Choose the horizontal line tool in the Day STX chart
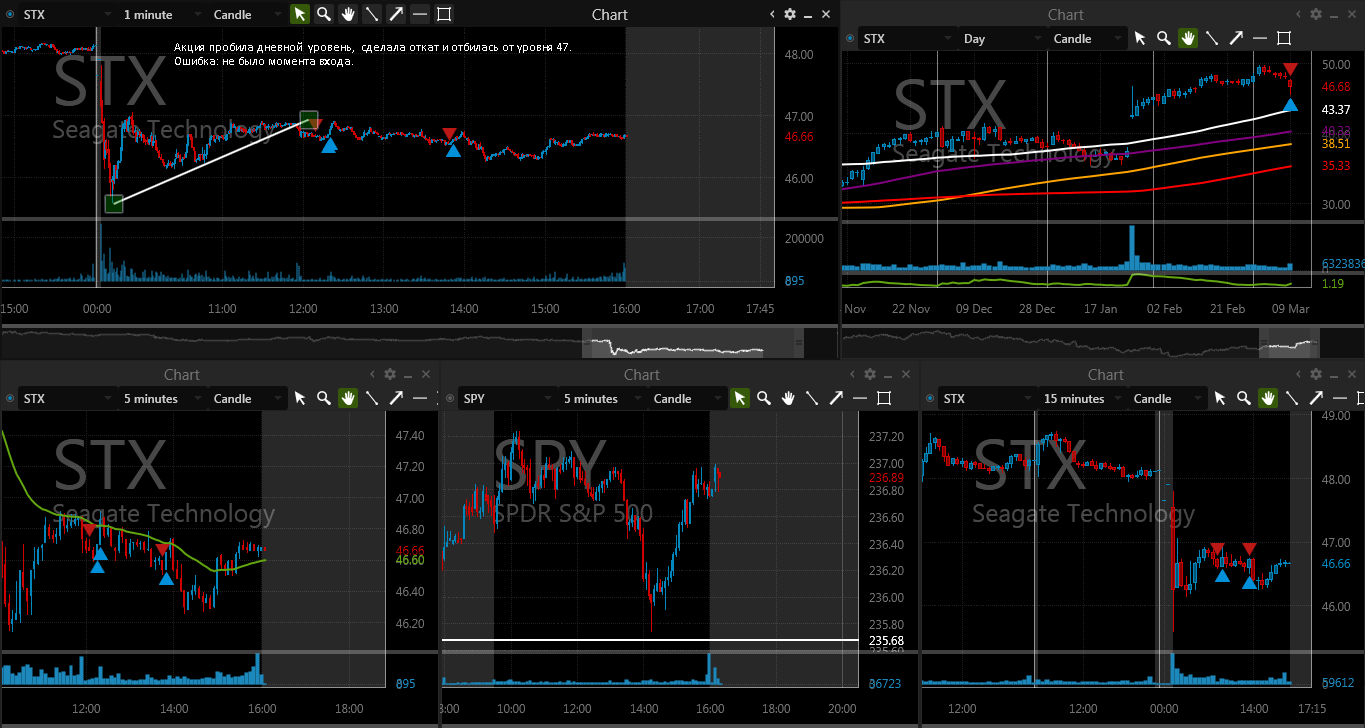This screenshot has height=728, width=1365. pyautogui.click(x=1260, y=38)
